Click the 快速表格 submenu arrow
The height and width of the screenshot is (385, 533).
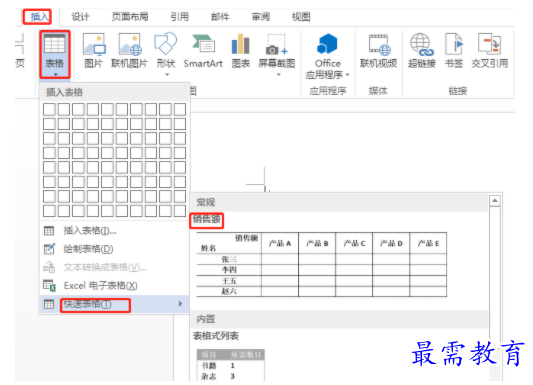point(180,304)
